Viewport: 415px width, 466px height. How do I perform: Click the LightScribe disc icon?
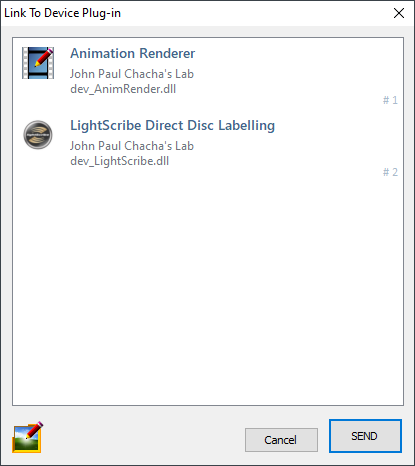(x=38, y=135)
